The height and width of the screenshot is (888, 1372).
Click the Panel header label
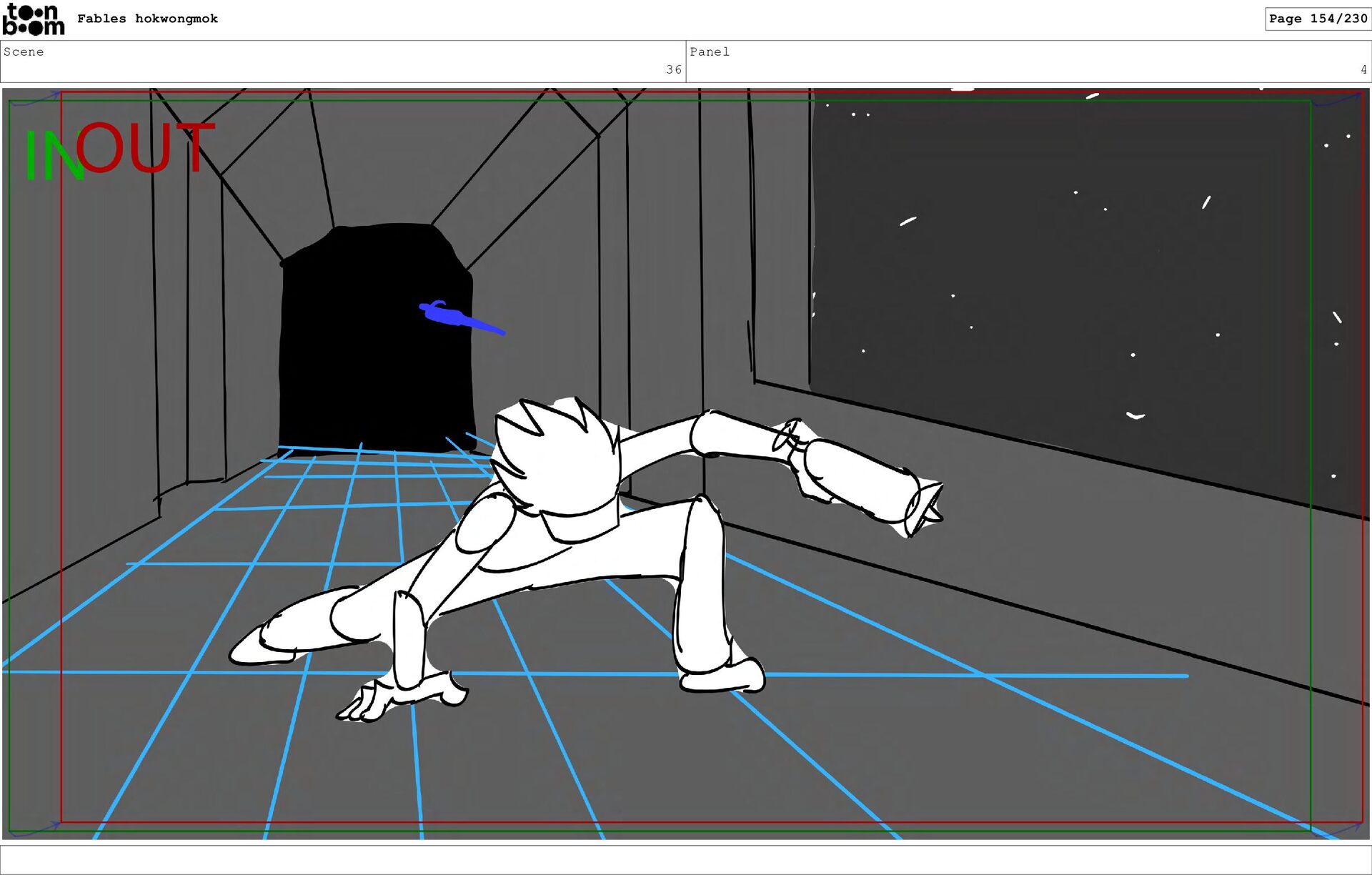[709, 51]
